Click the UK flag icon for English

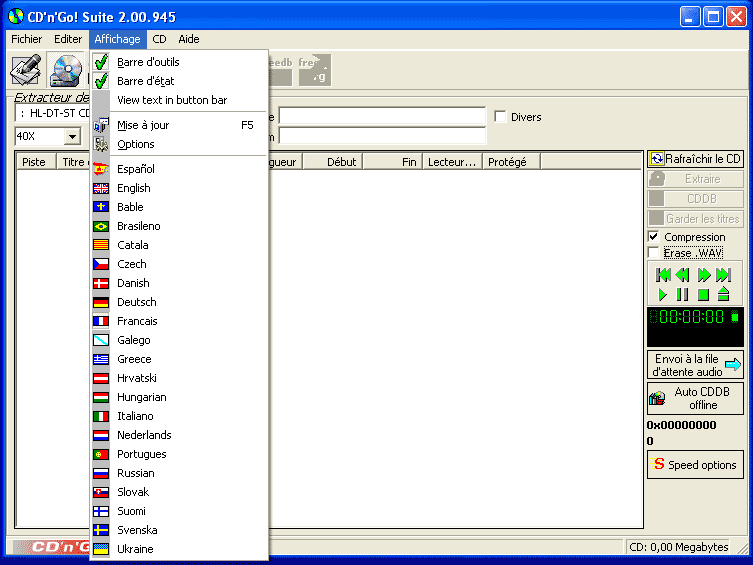(x=101, y=188)
